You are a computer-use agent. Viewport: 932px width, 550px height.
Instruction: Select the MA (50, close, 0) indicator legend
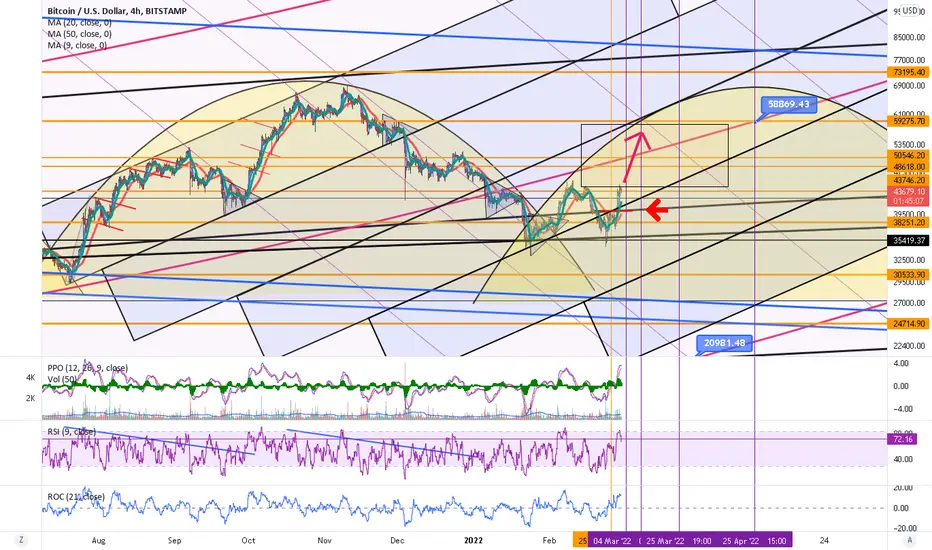pos(80,34)
